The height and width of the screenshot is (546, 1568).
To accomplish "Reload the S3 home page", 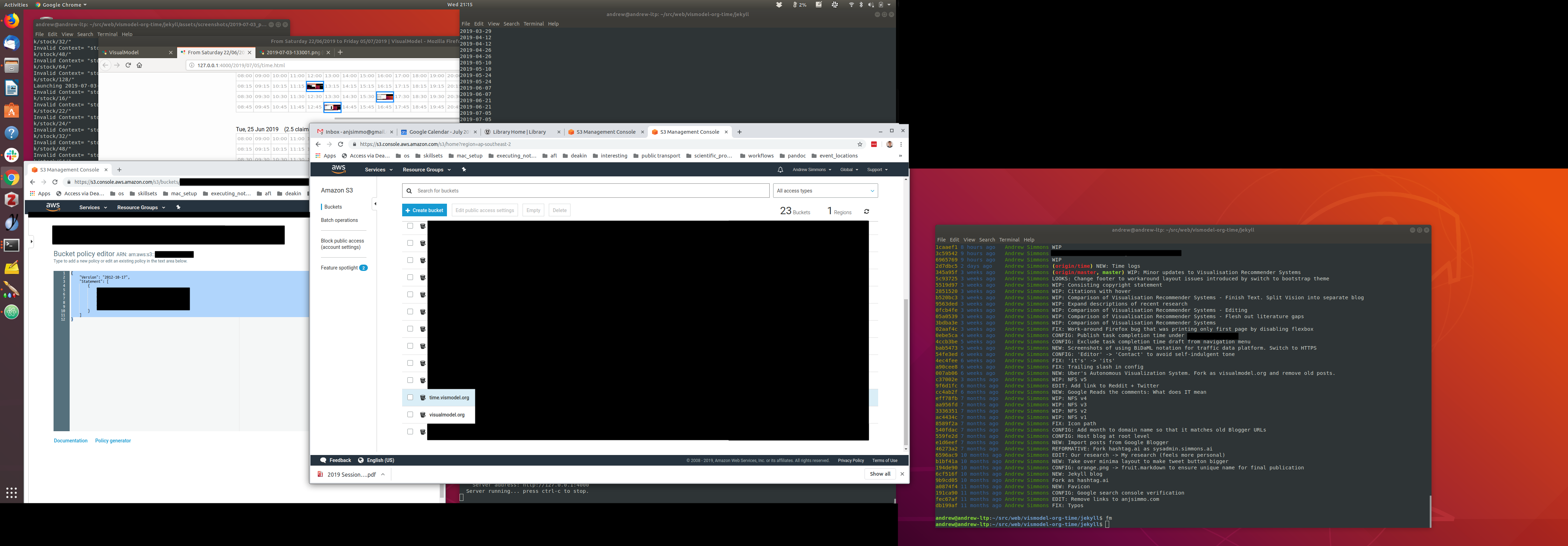I will [x=340, y=144].
